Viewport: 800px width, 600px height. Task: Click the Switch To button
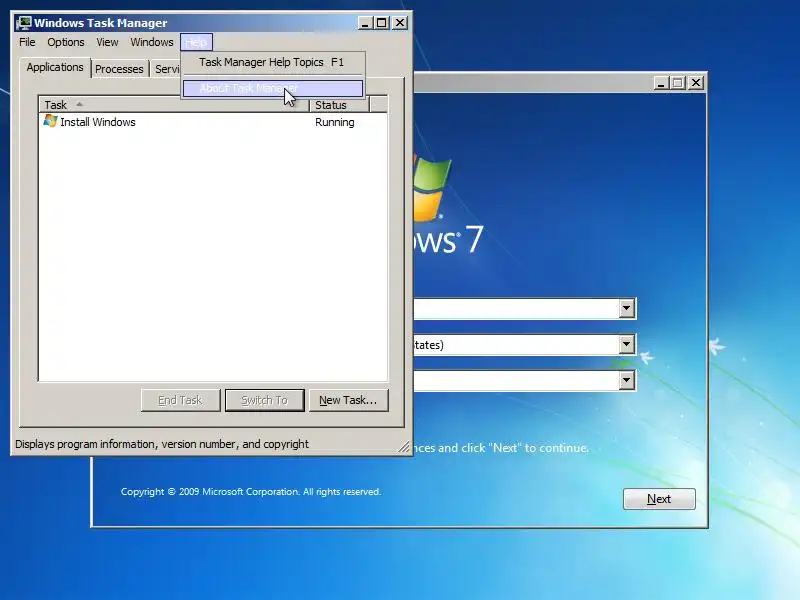(264, 401)
